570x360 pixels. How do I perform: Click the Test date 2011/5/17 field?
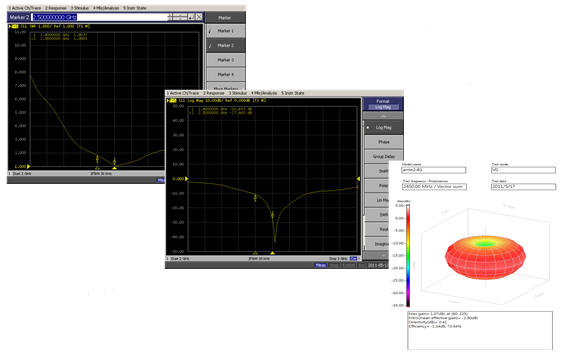[523, 187]
